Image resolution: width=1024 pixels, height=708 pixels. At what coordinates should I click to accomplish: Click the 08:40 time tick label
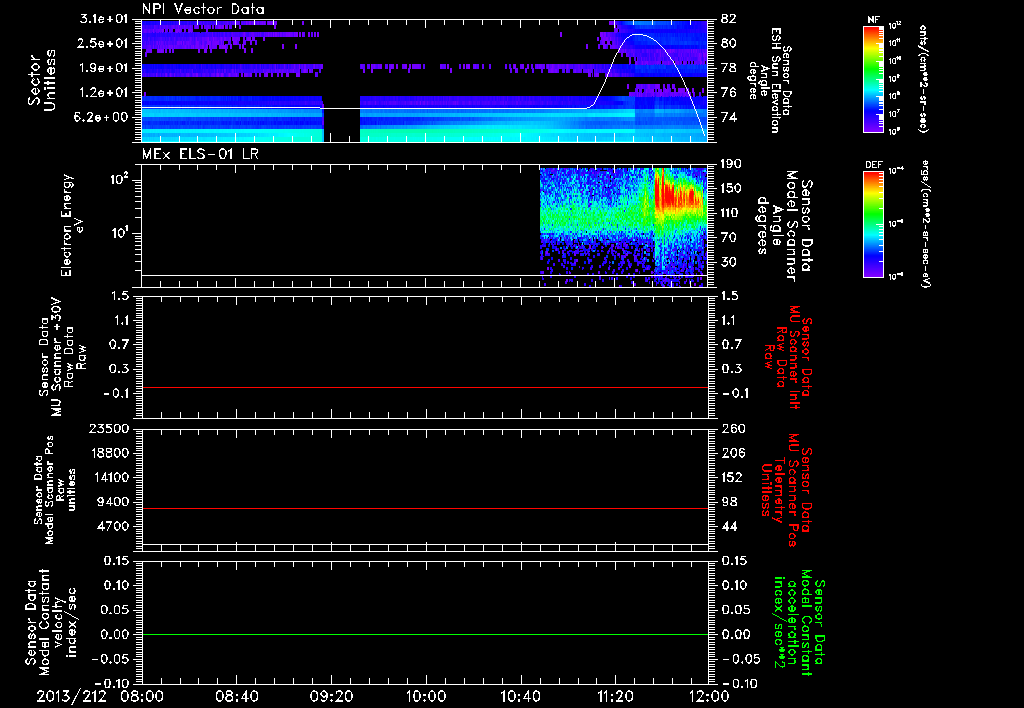click(x=236, y=696)
